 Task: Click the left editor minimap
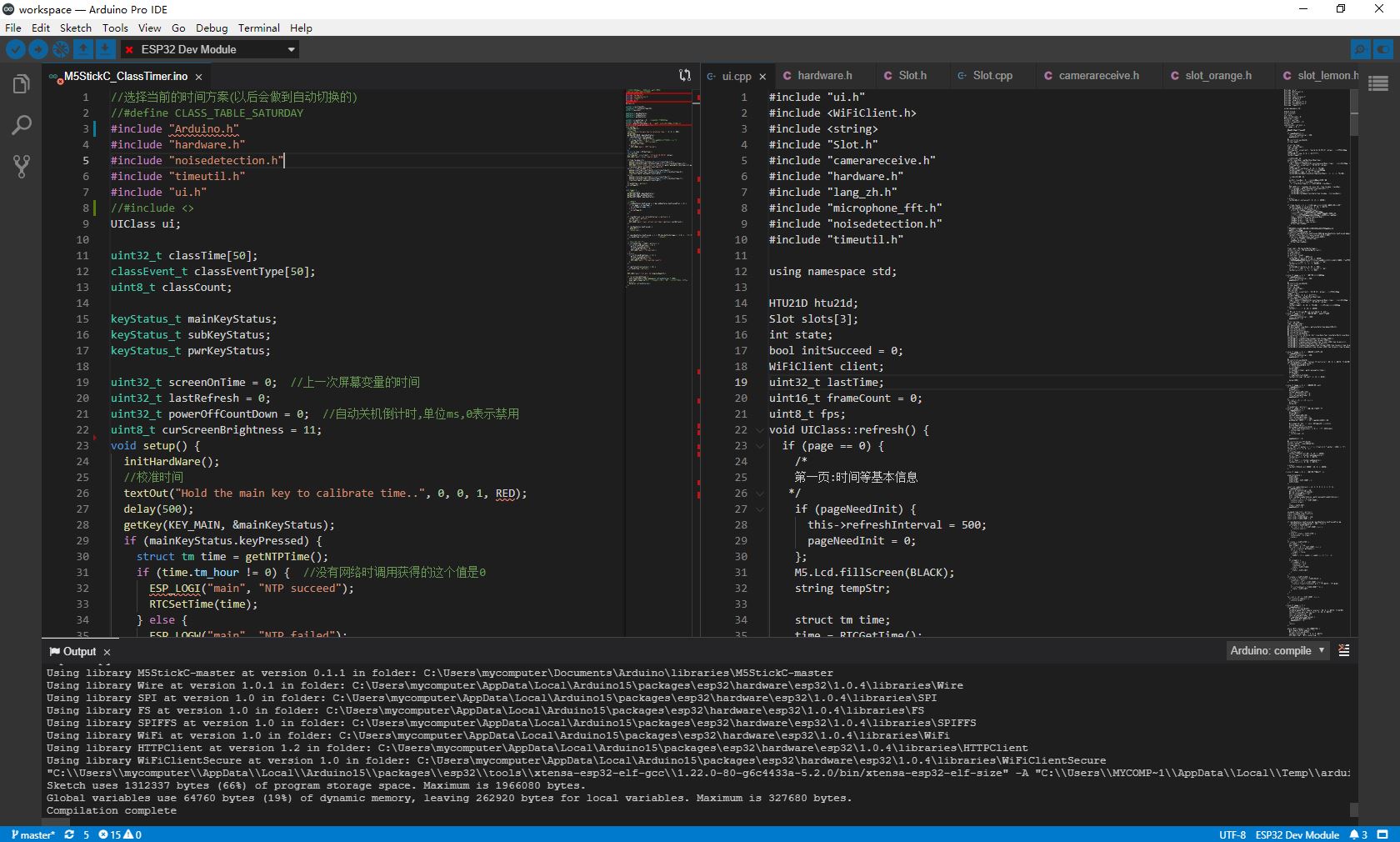click(658, 363)
